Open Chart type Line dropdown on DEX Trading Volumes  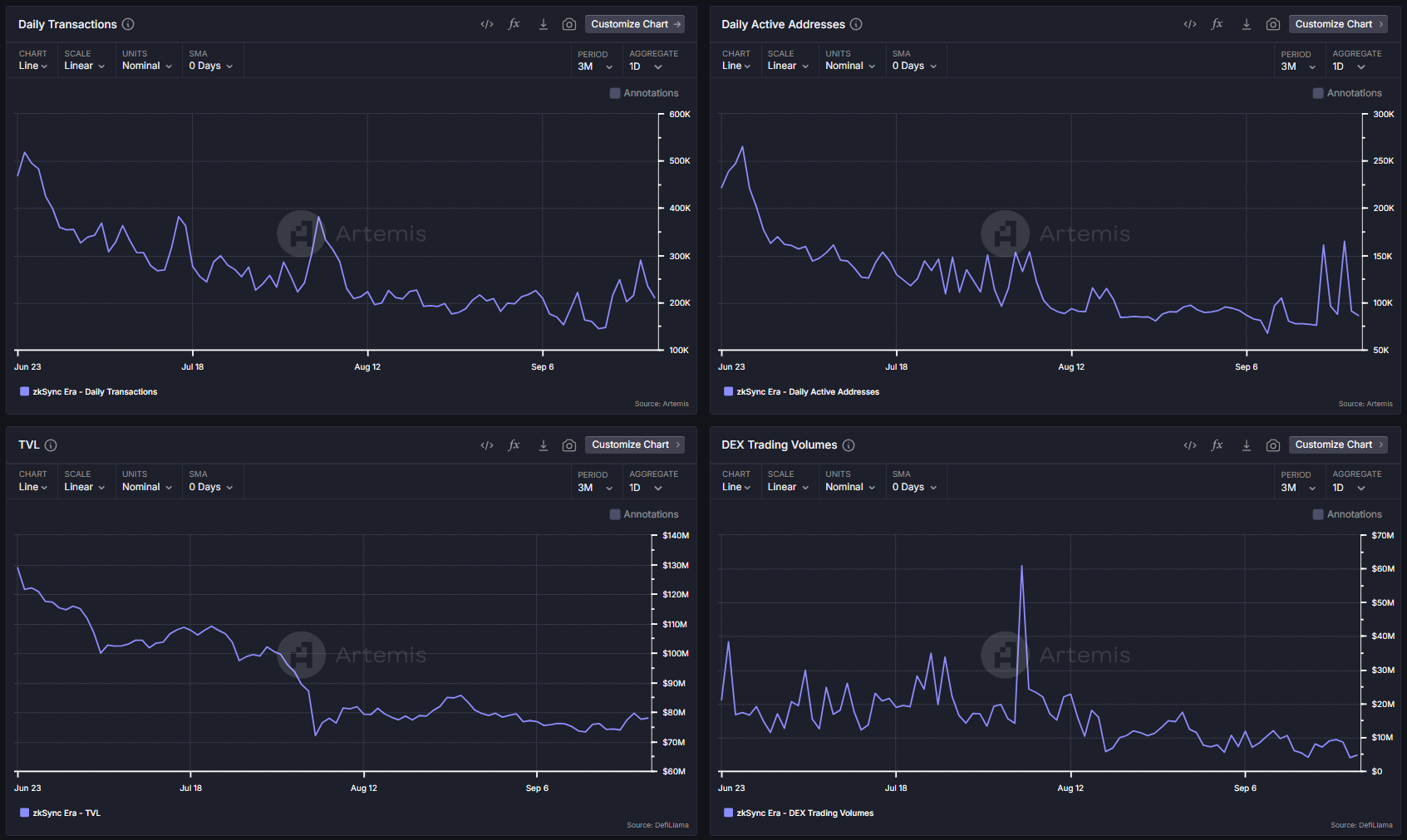[735, 487]
